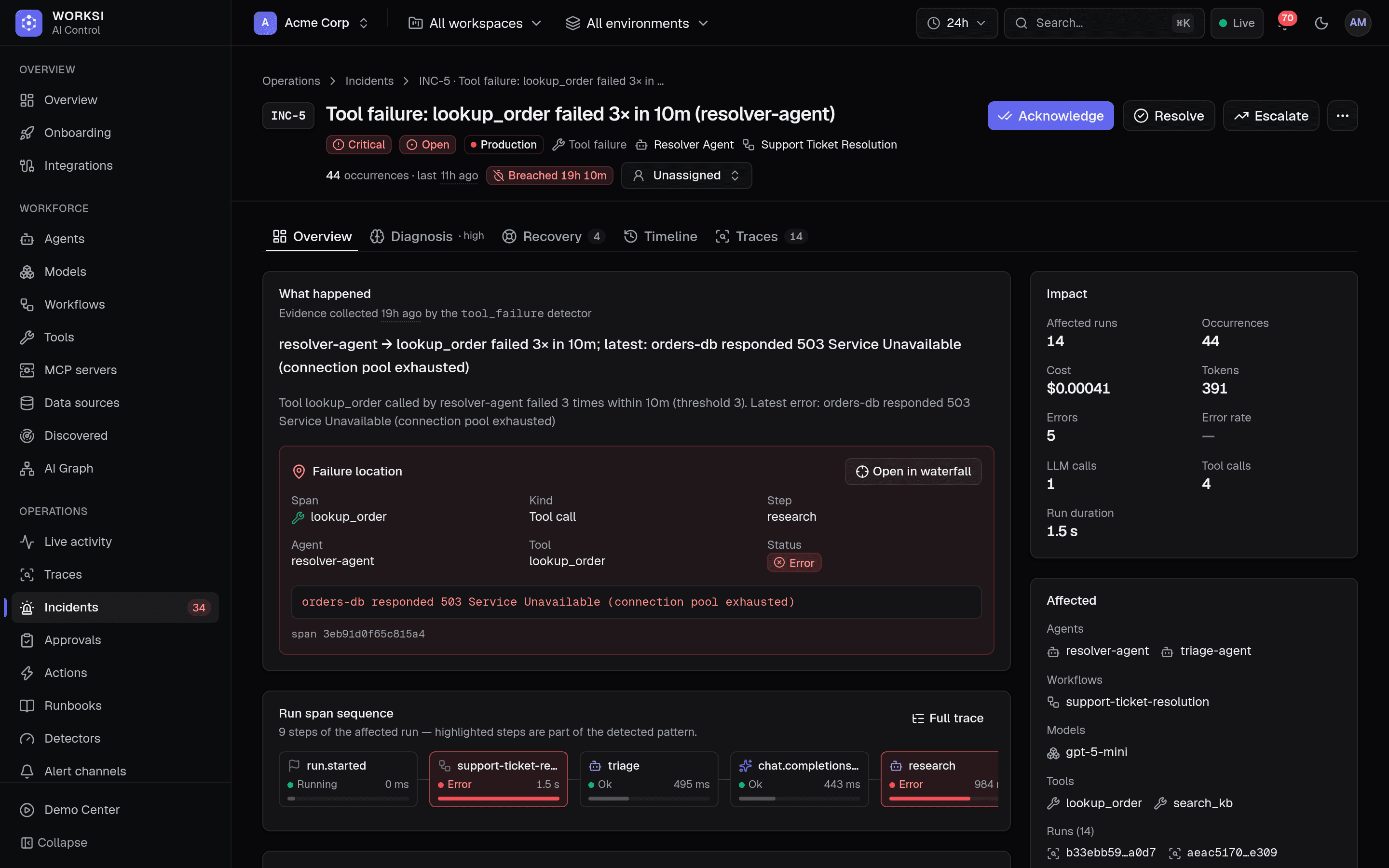Acknowledge the incident
Screen dimensions: 1389x868
pos(1050,116)
